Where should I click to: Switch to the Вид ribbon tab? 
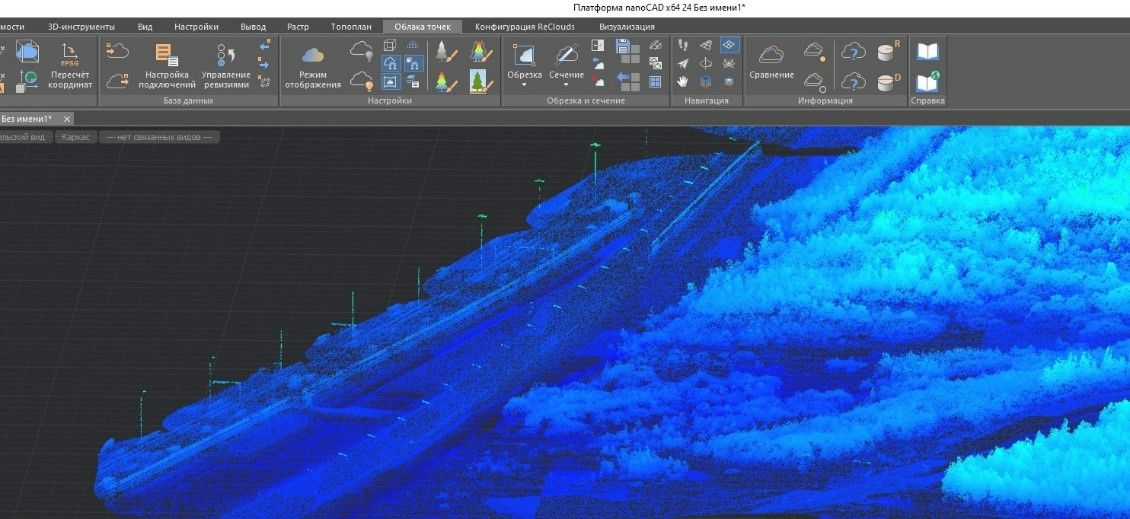click(x=145, y=27)
